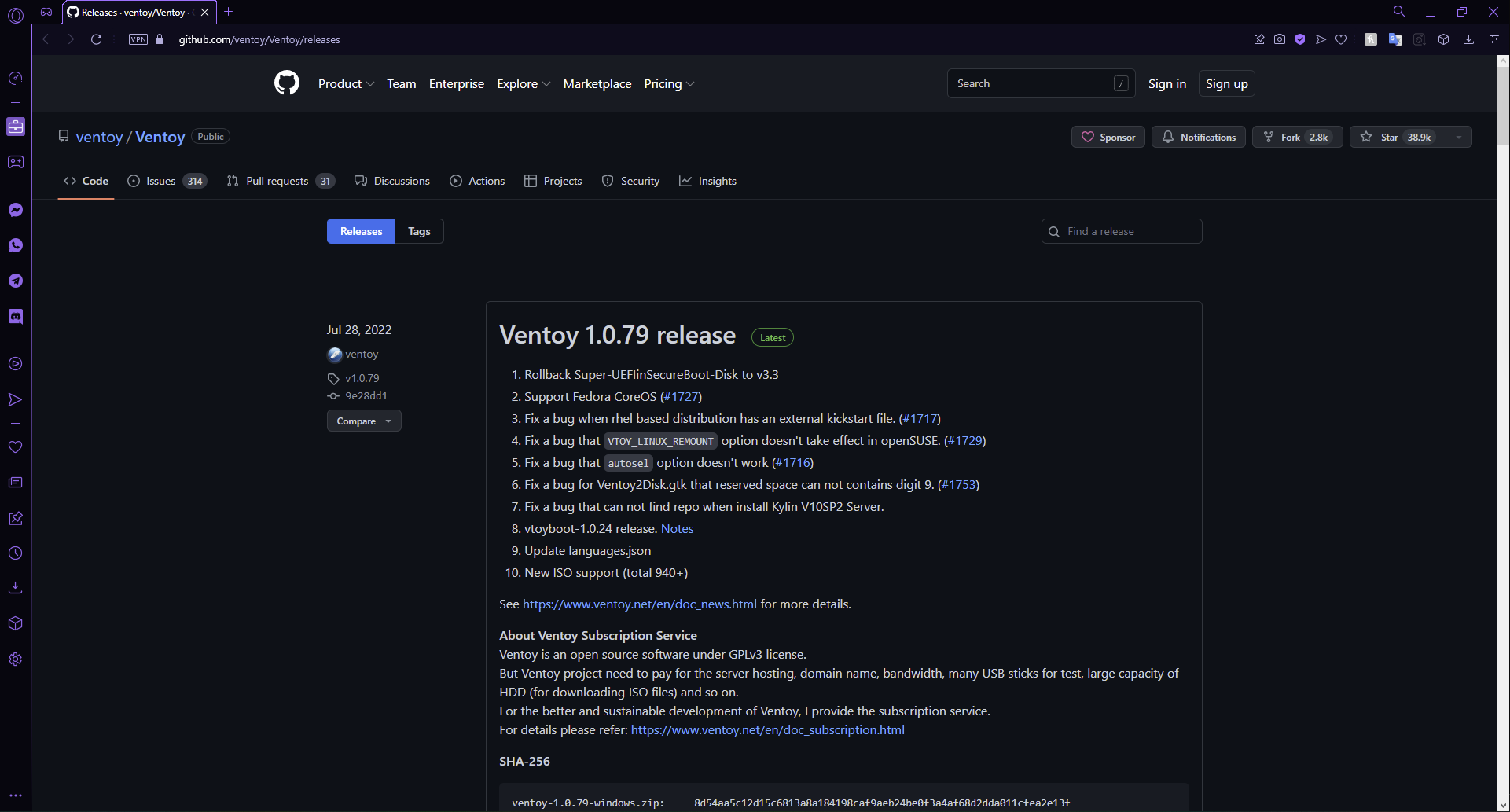Screen dimensions: 1510x812
Task: Switch to the Issues tab
Action: click(167, 181)
